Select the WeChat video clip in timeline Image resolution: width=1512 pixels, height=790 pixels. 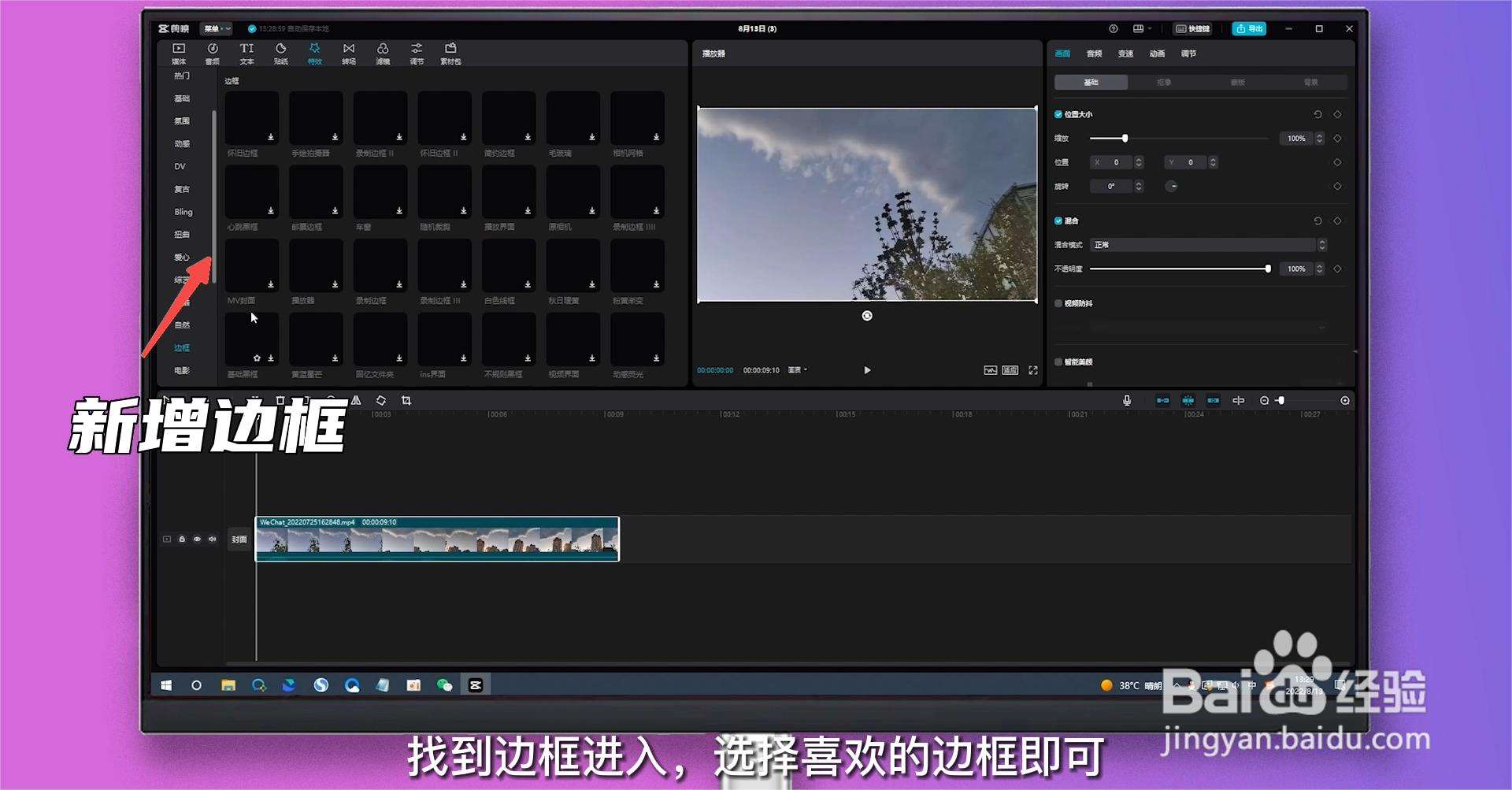coord(437,540)
